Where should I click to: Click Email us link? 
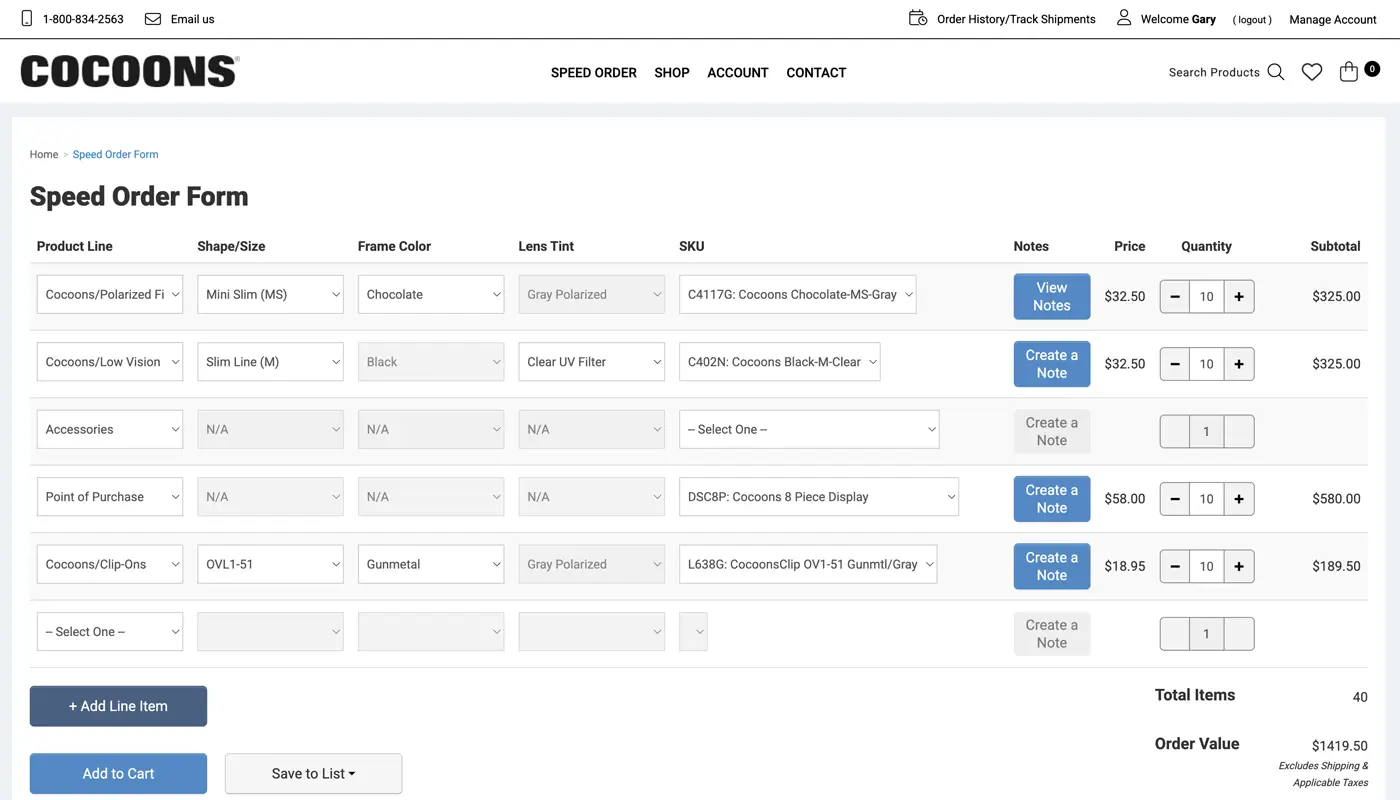coord(192,19)
